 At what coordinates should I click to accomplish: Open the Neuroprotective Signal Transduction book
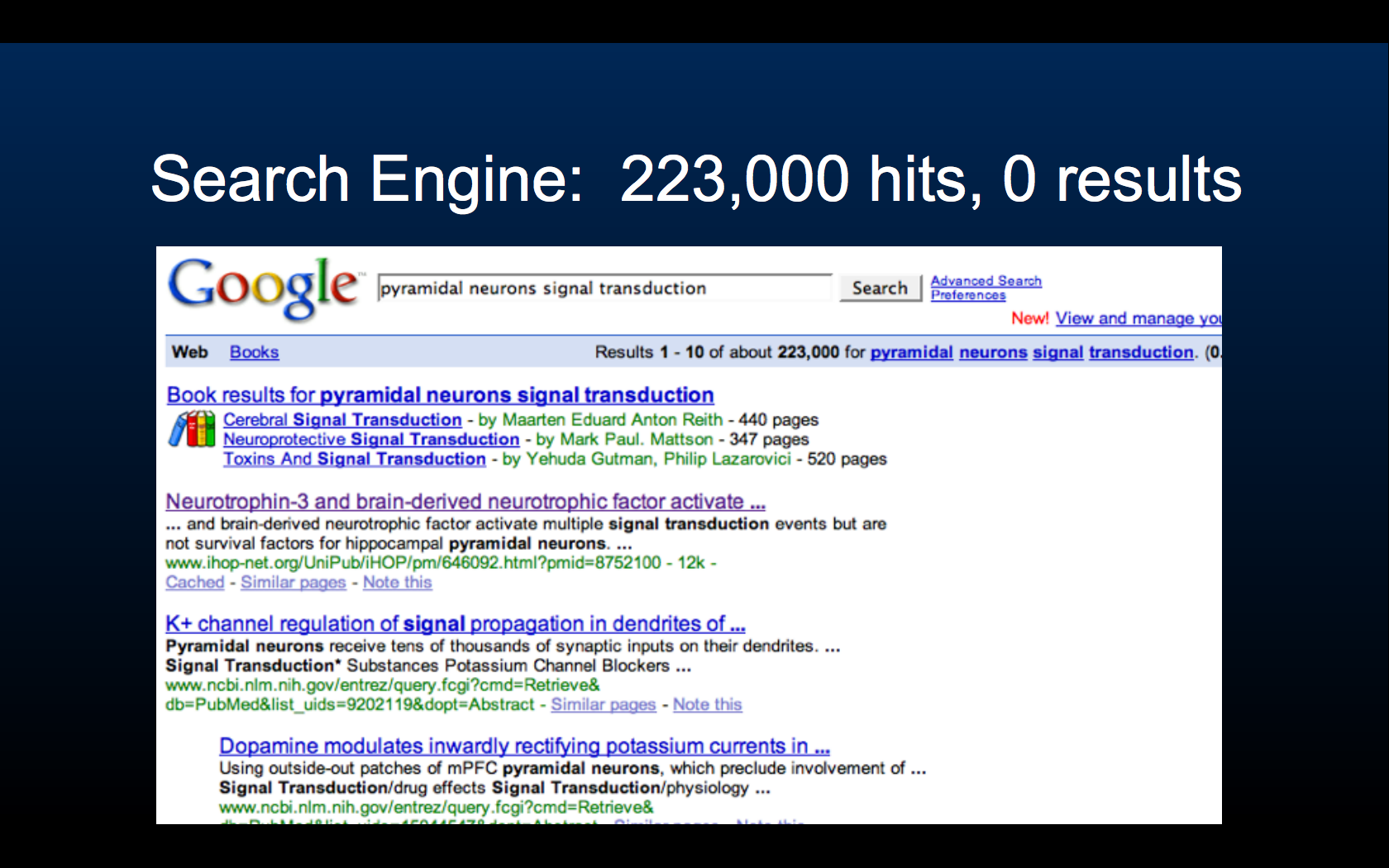tap(371, 440)
